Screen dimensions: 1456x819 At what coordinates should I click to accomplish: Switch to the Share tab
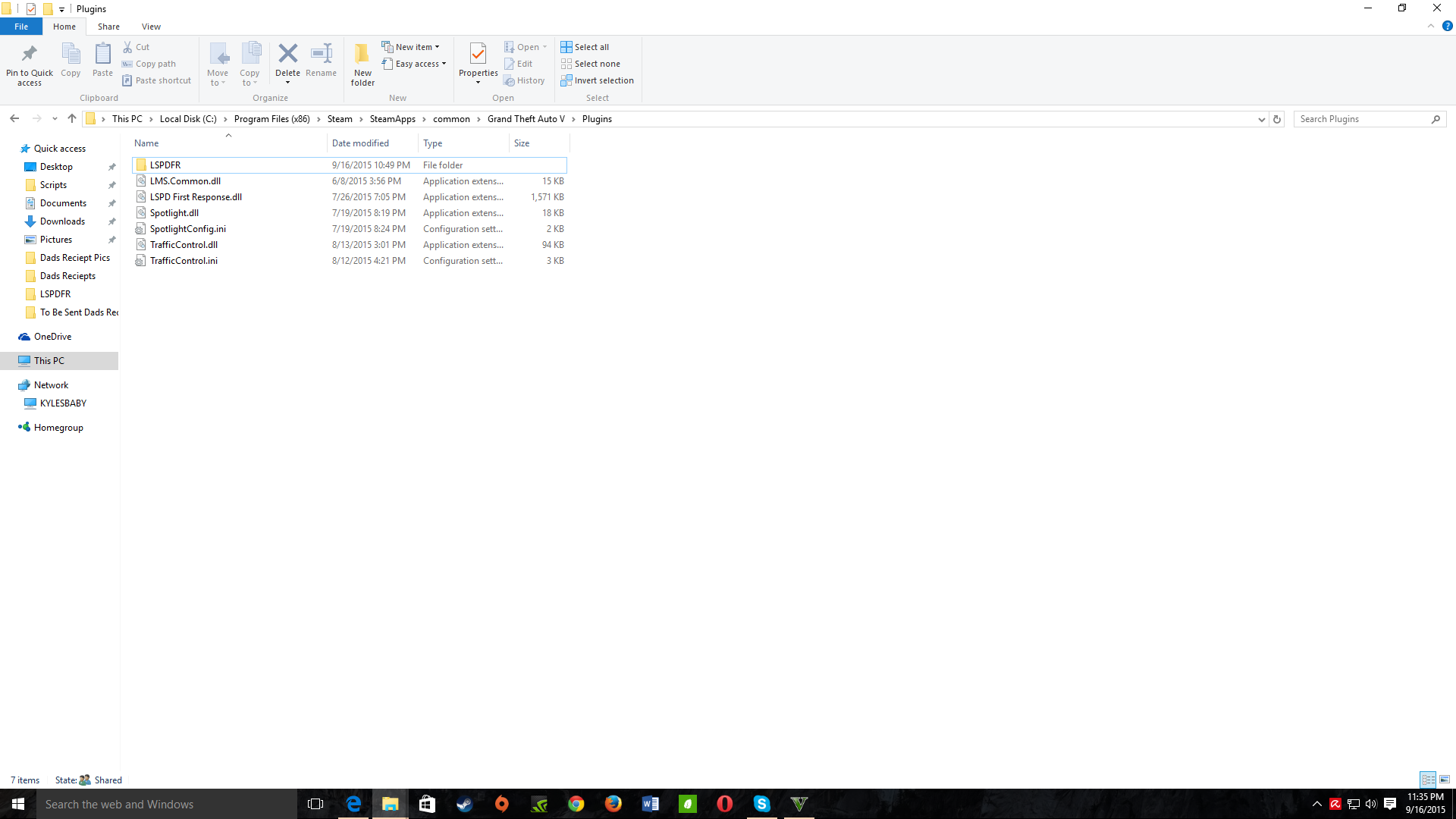(108, 27)
